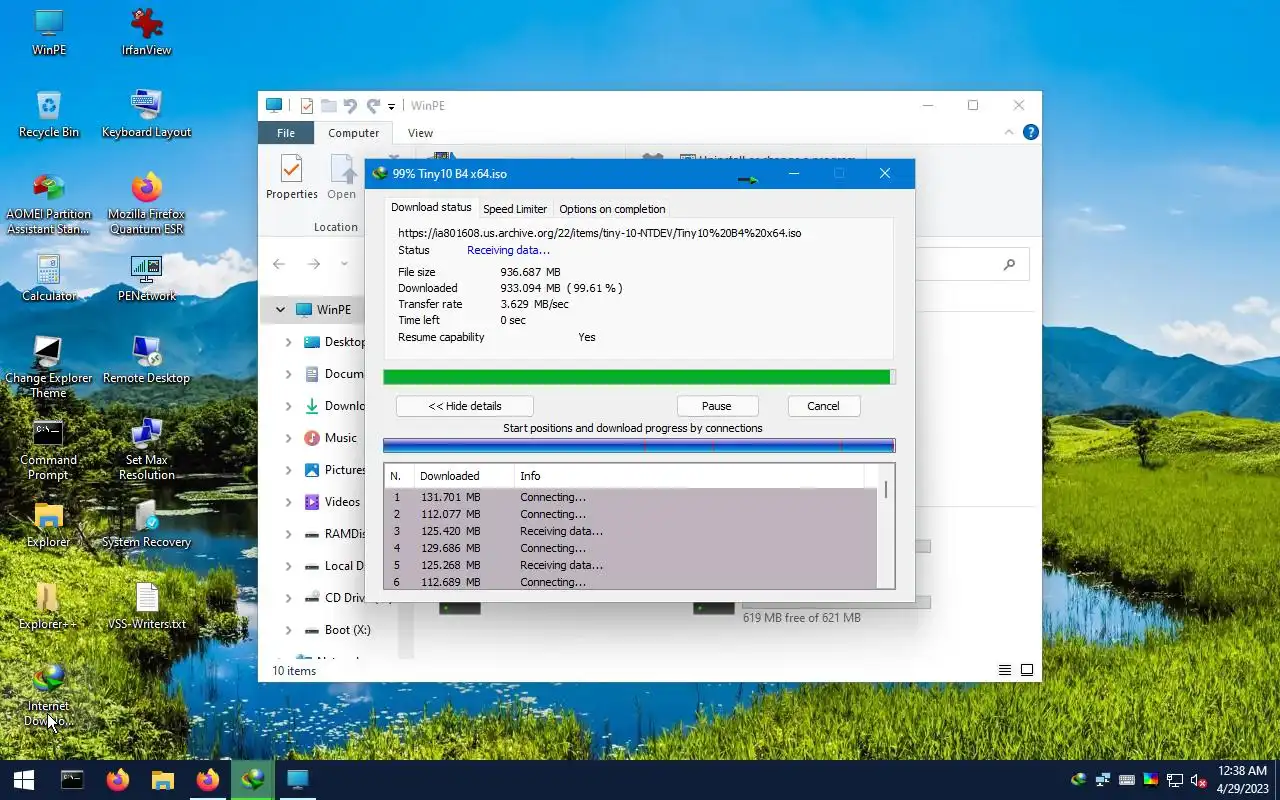Image resolution: width=1280 pixels, height=800 pixels.
Task: Open Explorer help question mark icon
Action: [x=1031, y=132]
